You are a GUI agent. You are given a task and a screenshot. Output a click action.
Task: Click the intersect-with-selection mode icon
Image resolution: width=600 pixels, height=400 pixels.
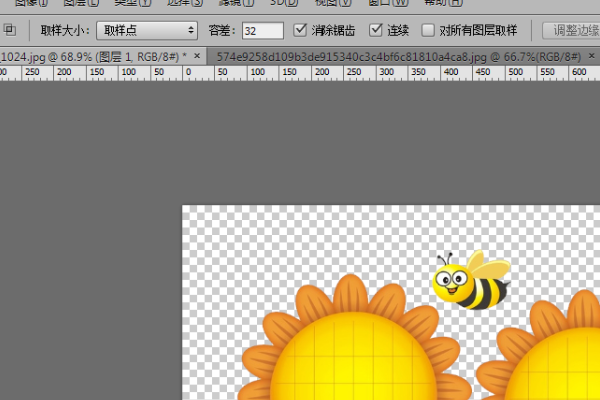pos(9,31)
